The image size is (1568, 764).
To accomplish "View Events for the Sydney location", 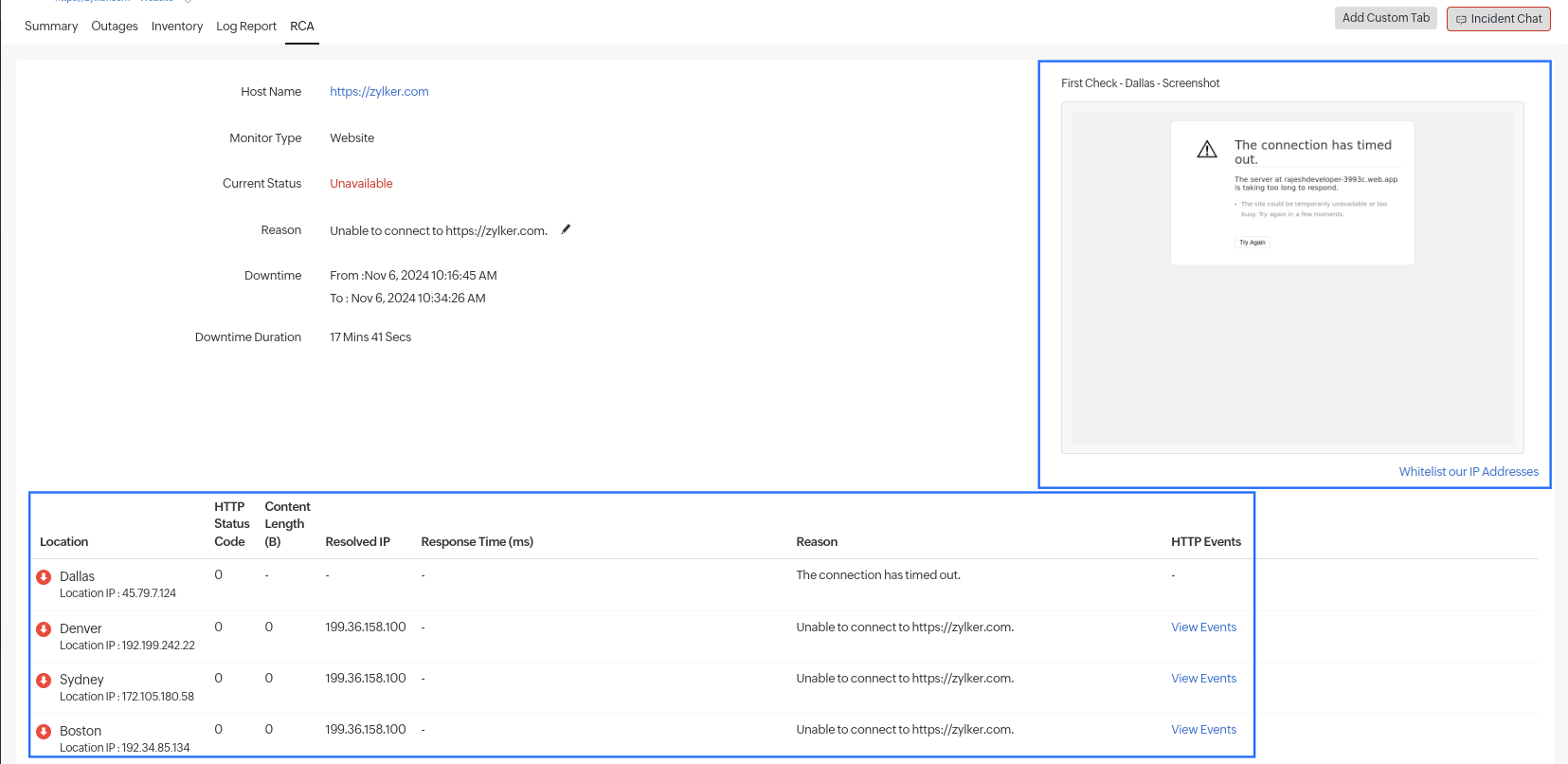I will (1203, 678).
